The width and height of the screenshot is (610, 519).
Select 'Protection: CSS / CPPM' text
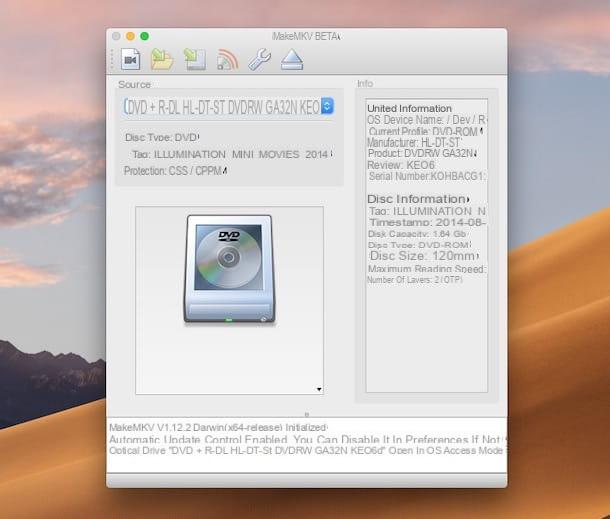point(175,171)
